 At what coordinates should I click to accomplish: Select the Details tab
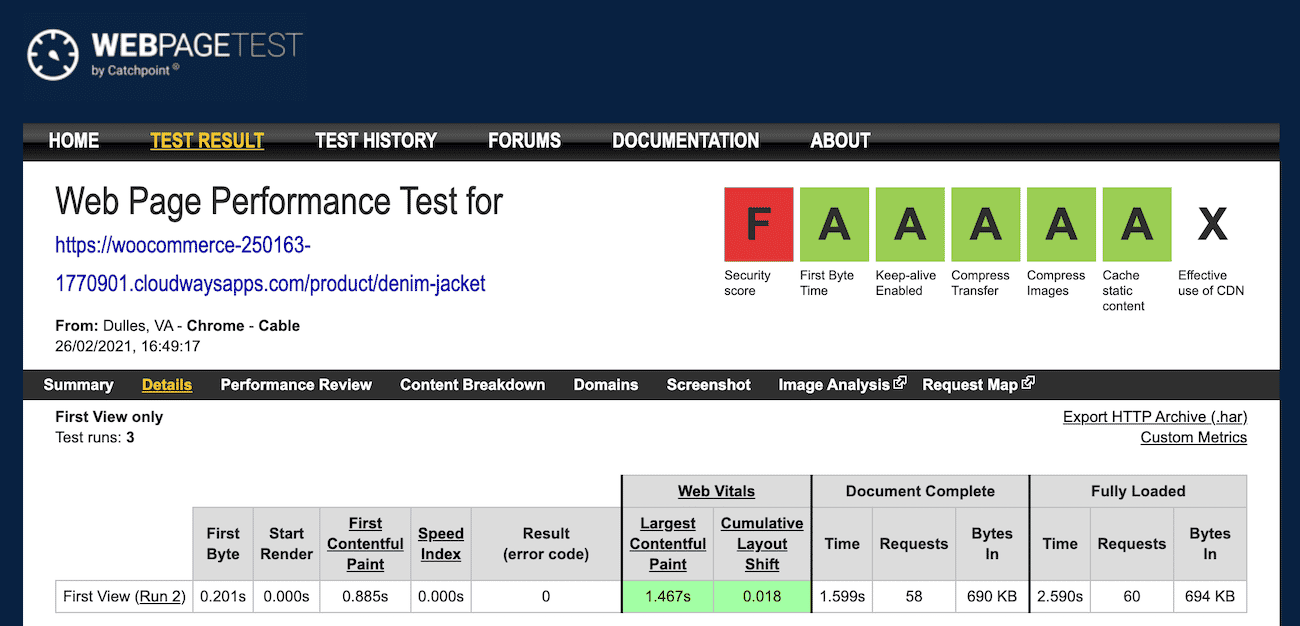pyautogui.click(x=167, y=385)
